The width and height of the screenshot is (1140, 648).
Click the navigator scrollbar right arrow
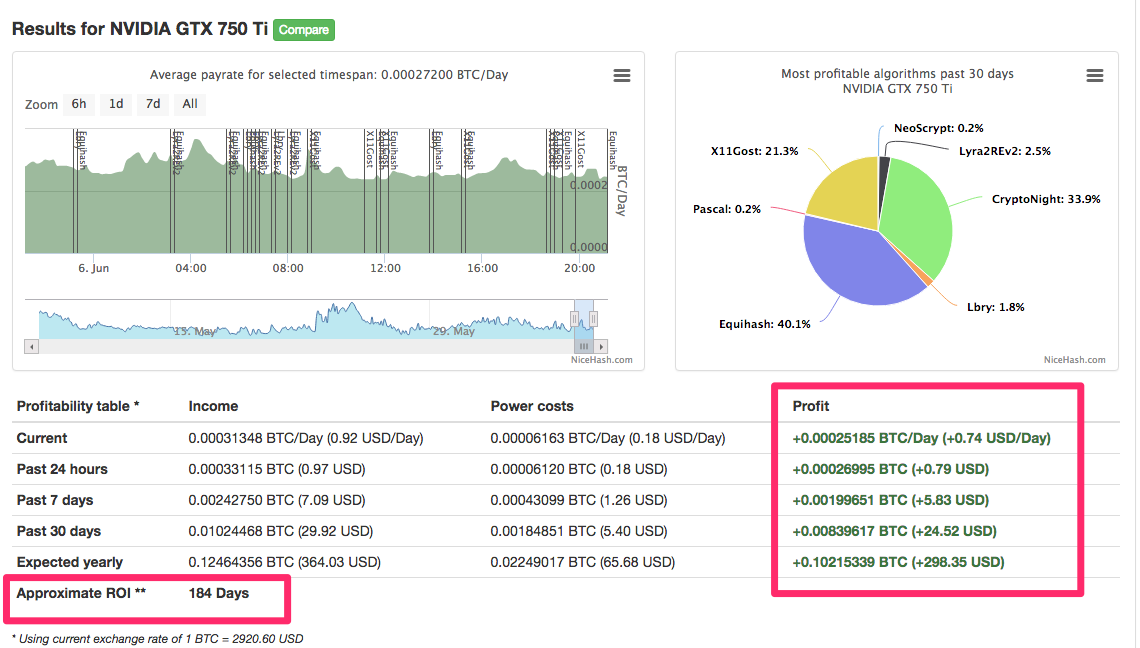[602, 346]
